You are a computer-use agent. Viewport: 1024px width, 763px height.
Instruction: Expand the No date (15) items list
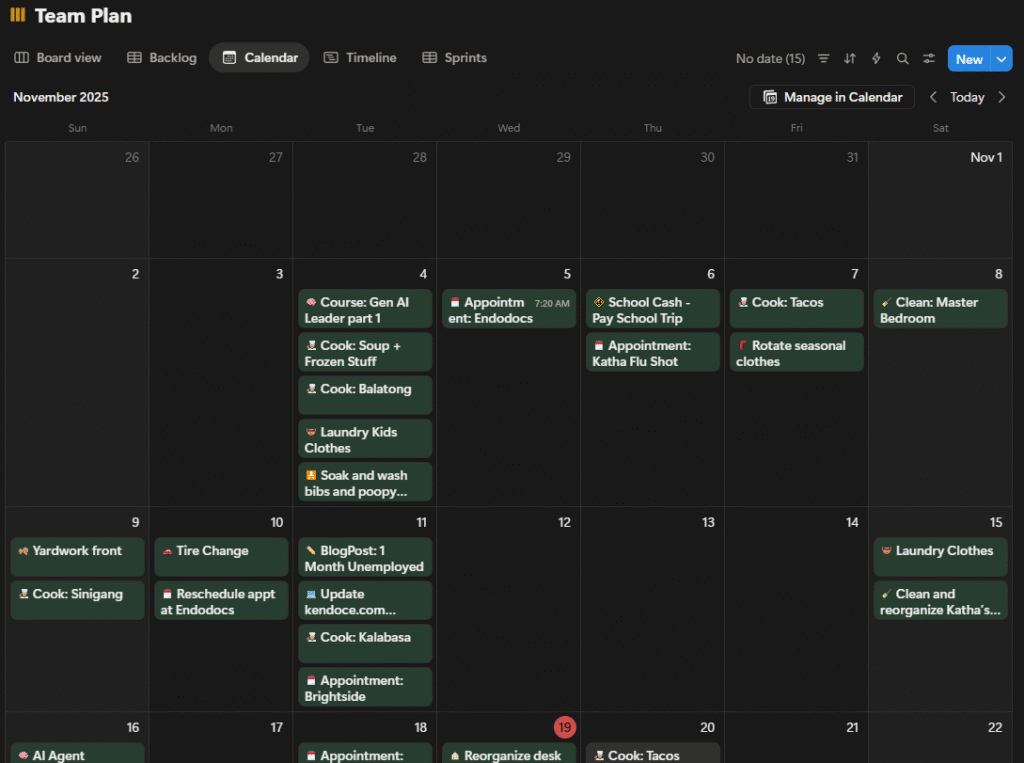coord(770,58)
